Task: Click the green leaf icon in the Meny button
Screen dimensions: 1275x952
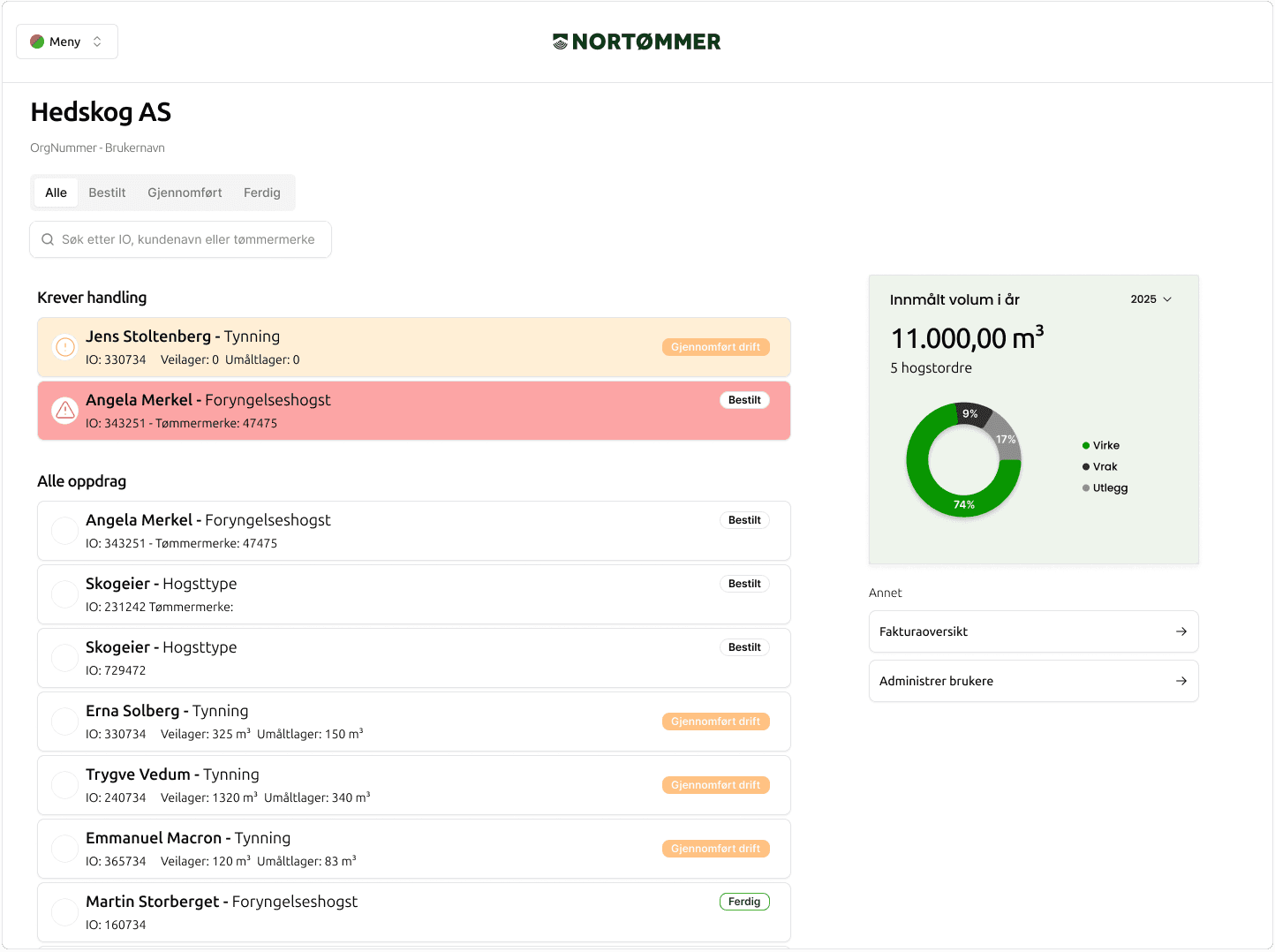Action: point(36,41)
